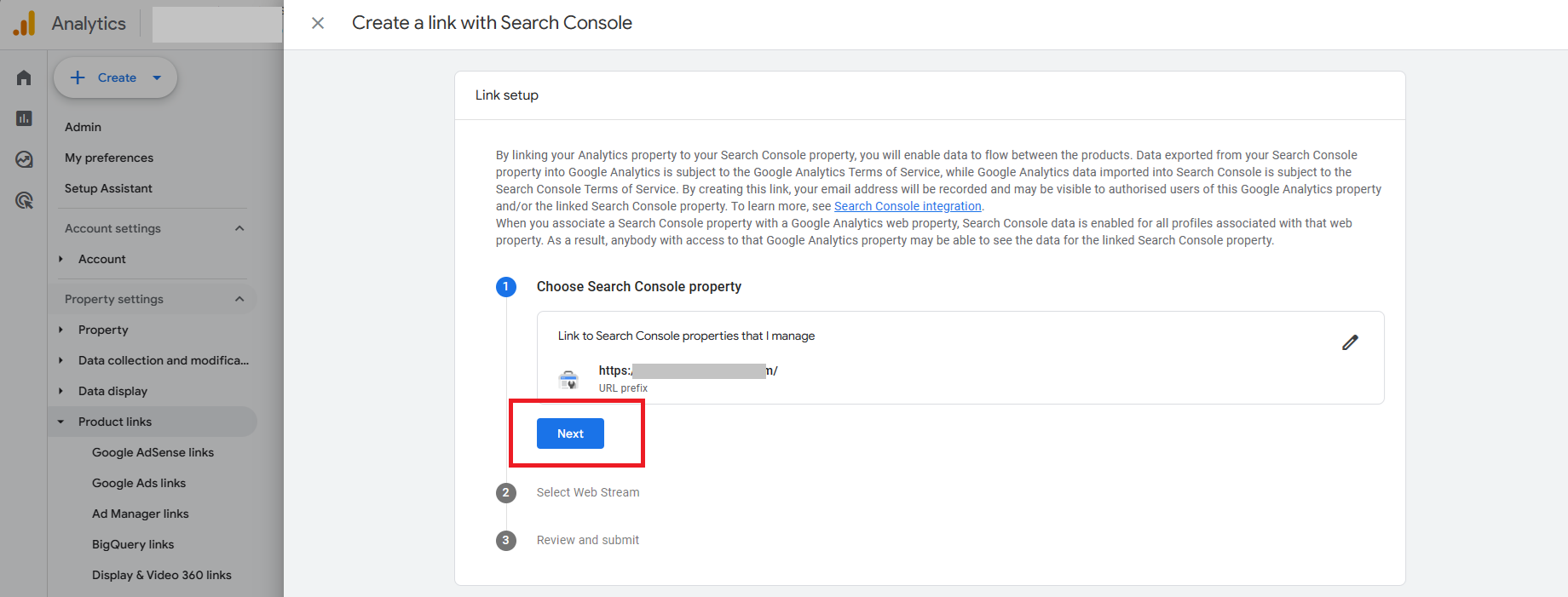Screen dimensions: 1568x597
Task: Collapse the Property settings section
Action: 239,299
